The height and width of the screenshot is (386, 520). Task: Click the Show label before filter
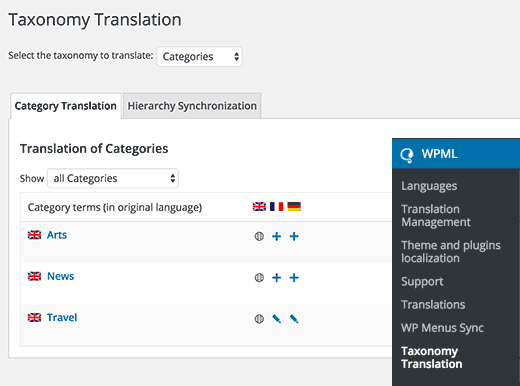pyautogui.click(x=32, y=179)
